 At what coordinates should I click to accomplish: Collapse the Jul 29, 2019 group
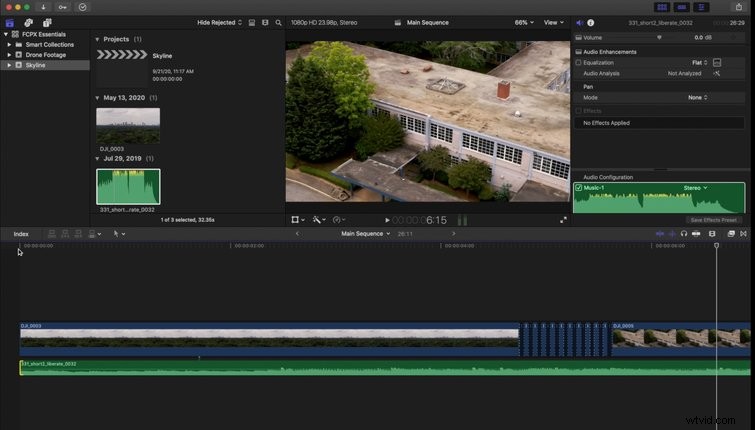(97, 158)
